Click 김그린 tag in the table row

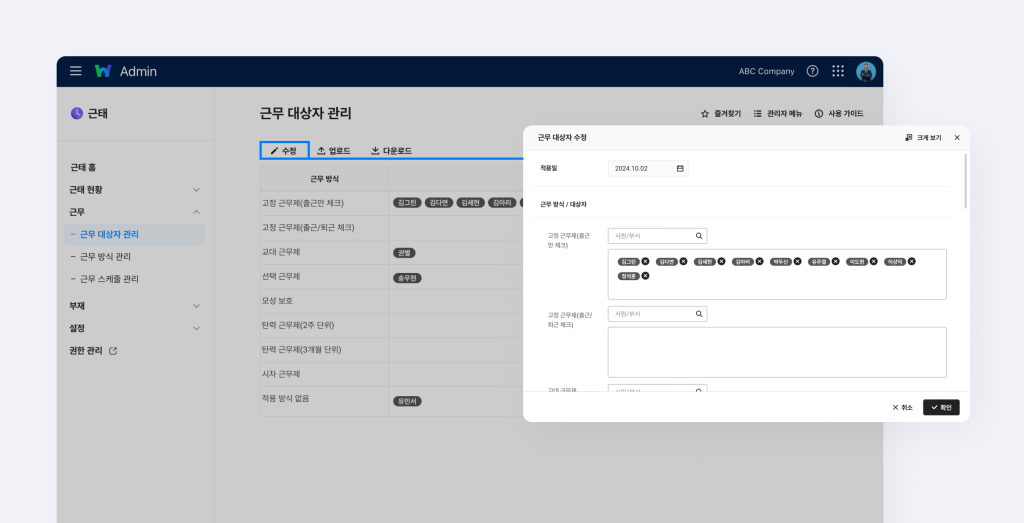click(x=407, y=203)
